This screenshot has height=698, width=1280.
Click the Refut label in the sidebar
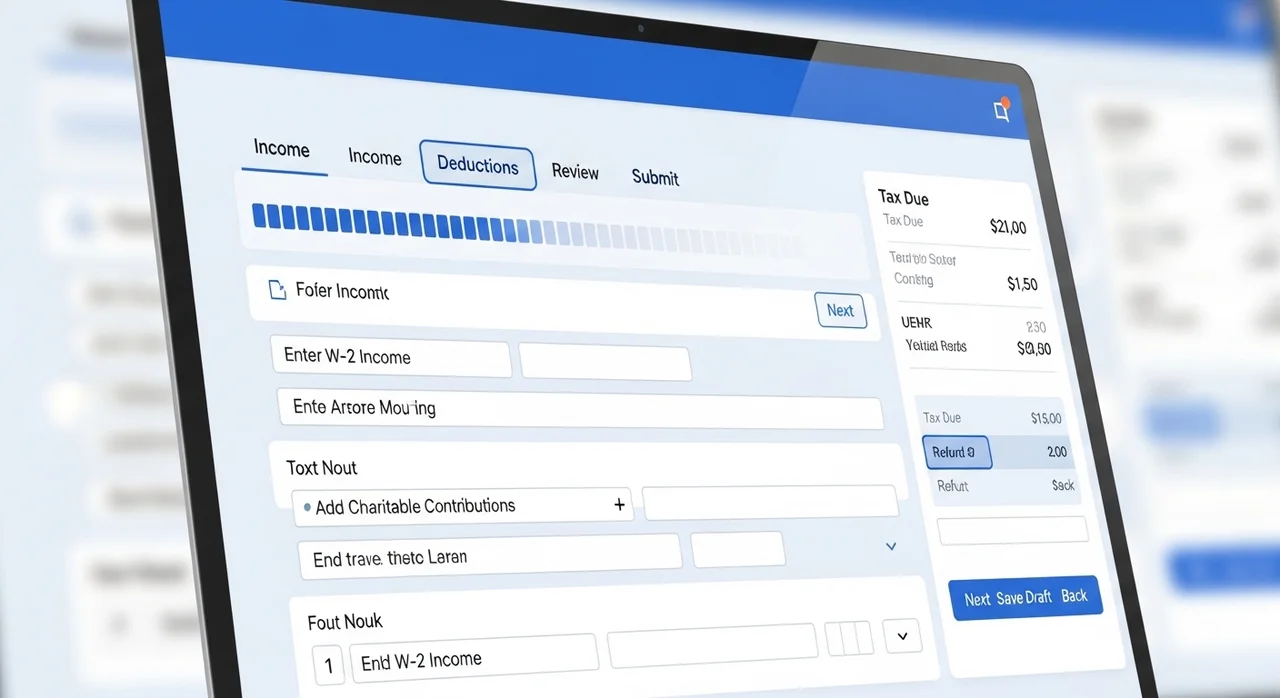(953, 486)
